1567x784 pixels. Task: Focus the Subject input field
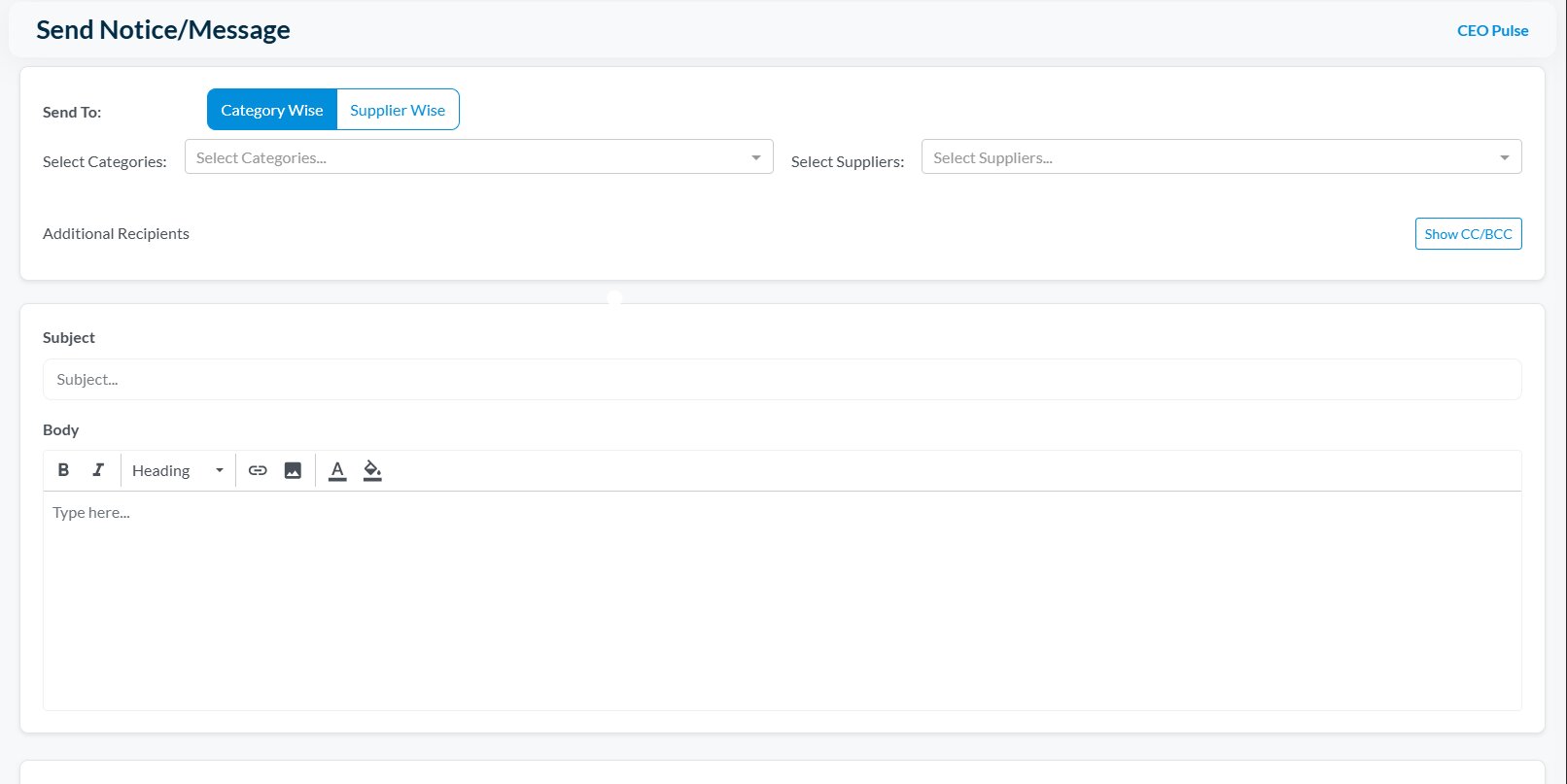click(x=782, y=380)
